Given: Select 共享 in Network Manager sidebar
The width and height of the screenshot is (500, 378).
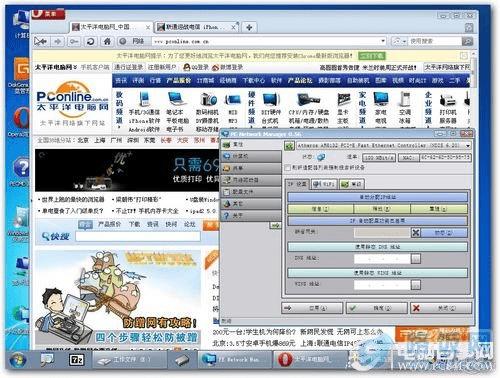Looking at the screenshot, I should point(251,168).
